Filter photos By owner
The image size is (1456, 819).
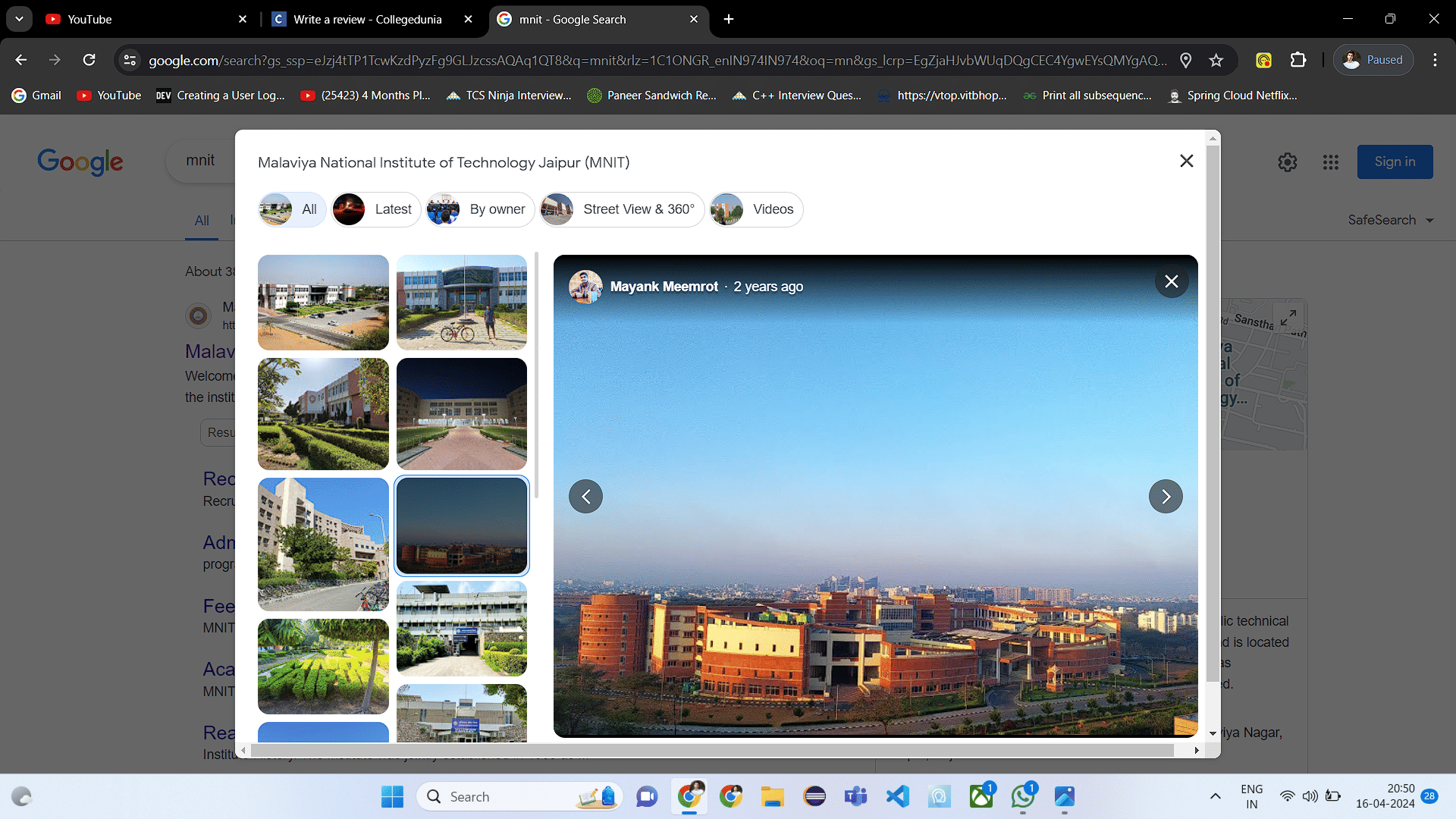pyautogui.click(x=480, y=209)
